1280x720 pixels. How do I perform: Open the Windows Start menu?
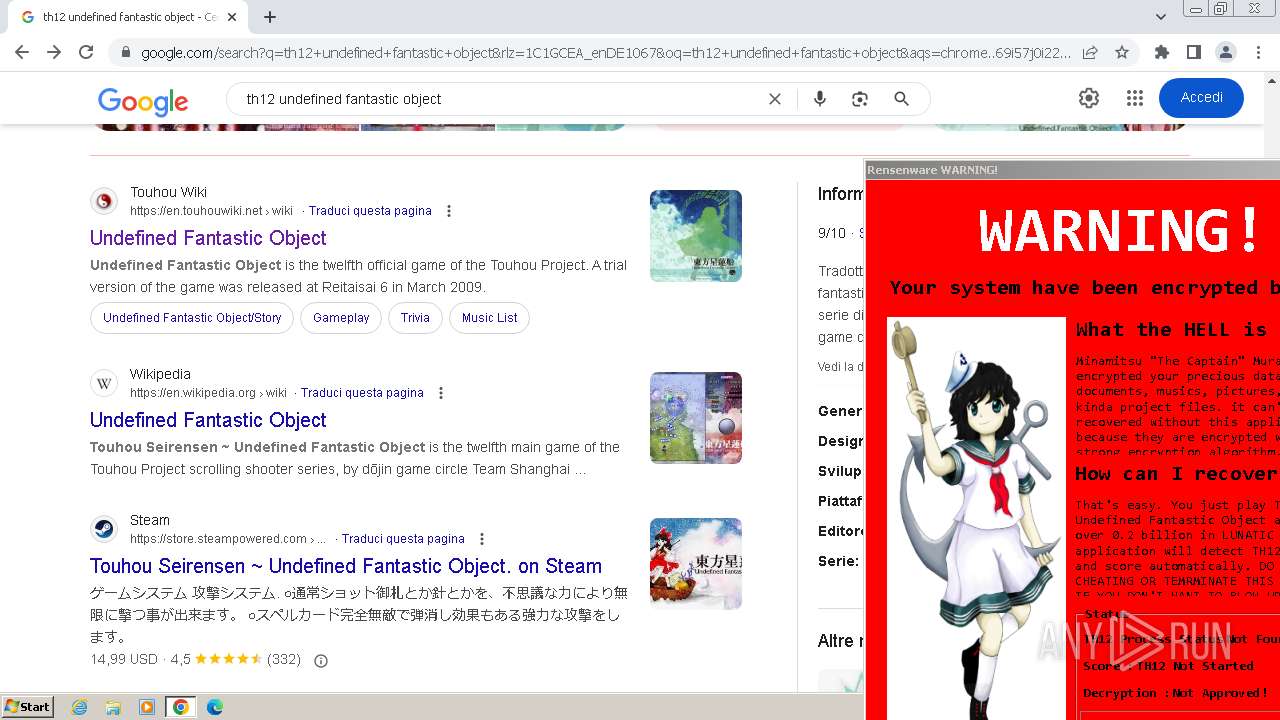27,707
